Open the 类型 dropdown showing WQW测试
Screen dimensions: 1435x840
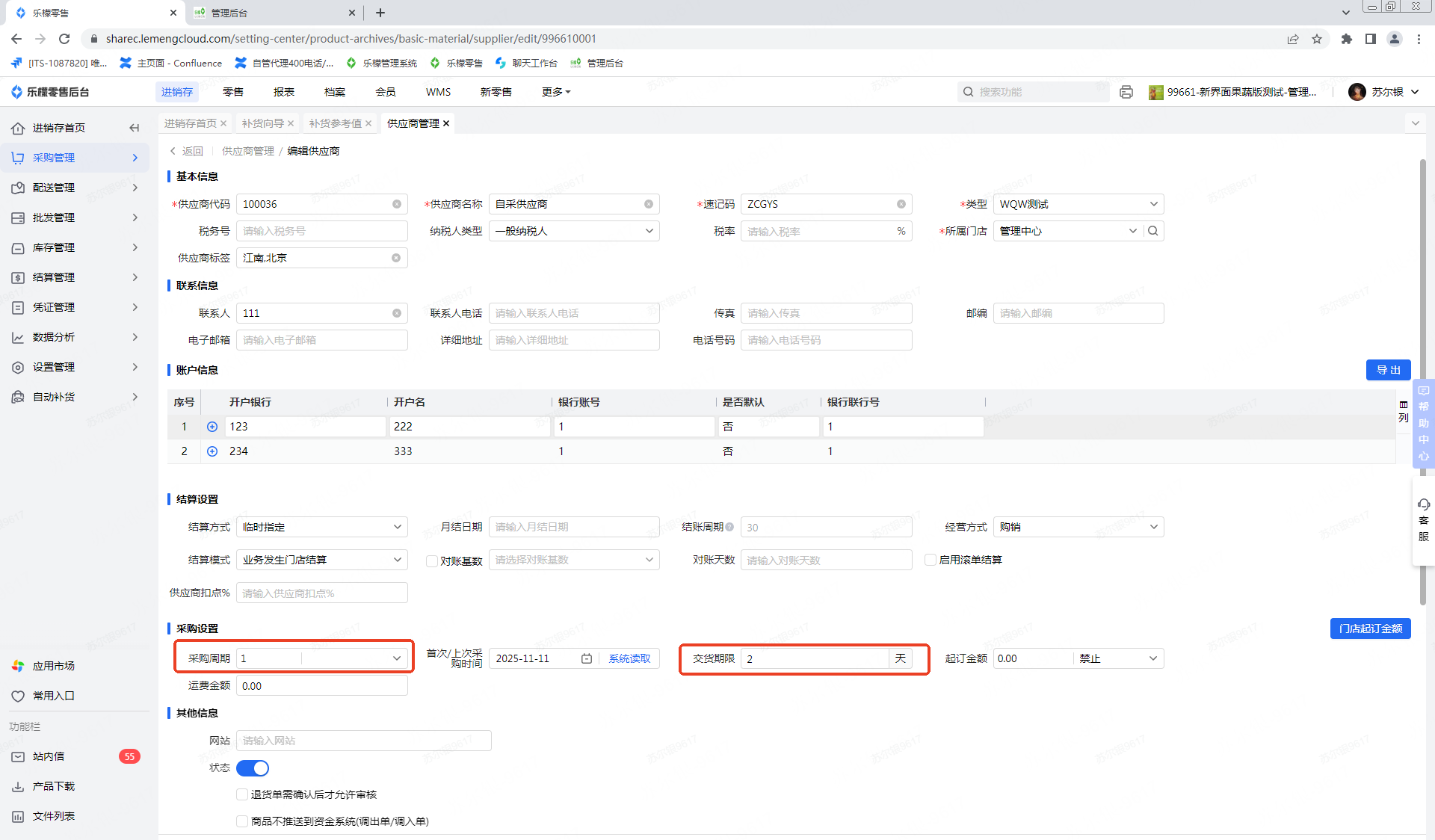[x=1078, y=204]
